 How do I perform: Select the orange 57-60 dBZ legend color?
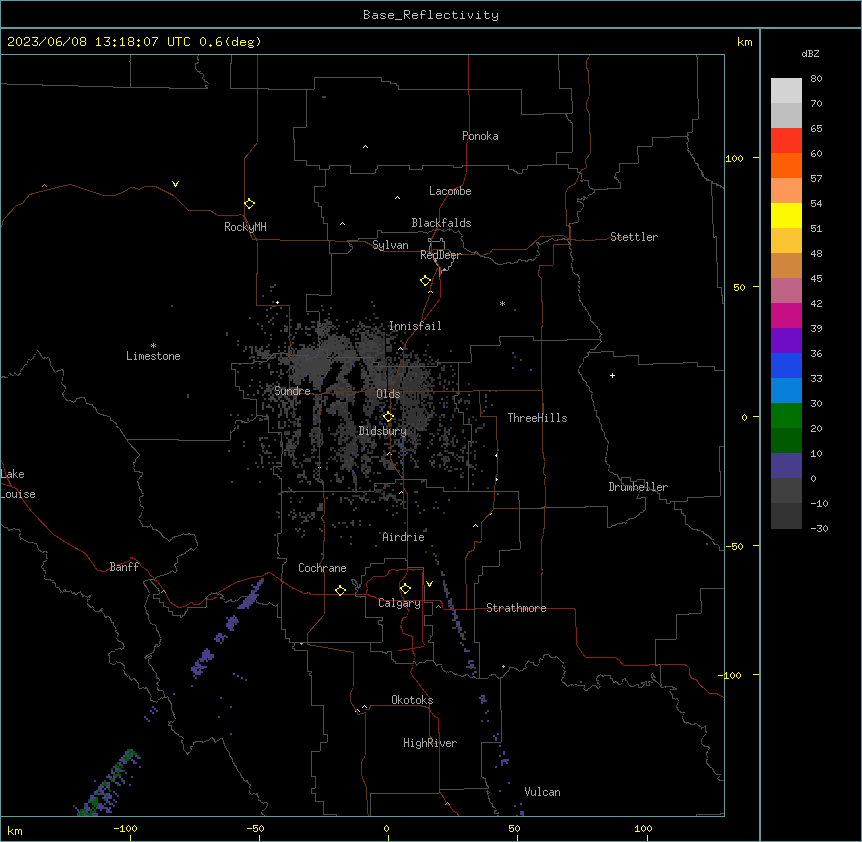[786, 165]
